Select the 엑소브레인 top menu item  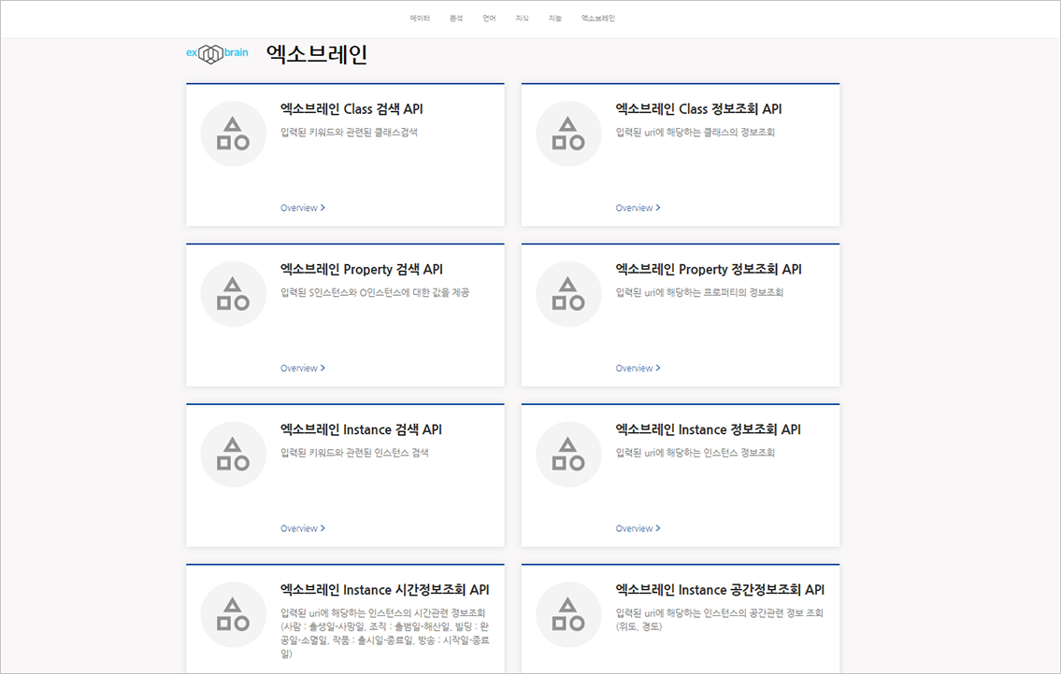(598, 18)
